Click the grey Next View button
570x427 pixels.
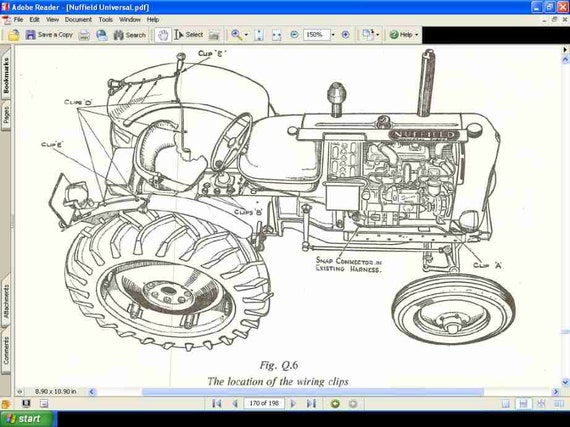[x=353, y=403]
